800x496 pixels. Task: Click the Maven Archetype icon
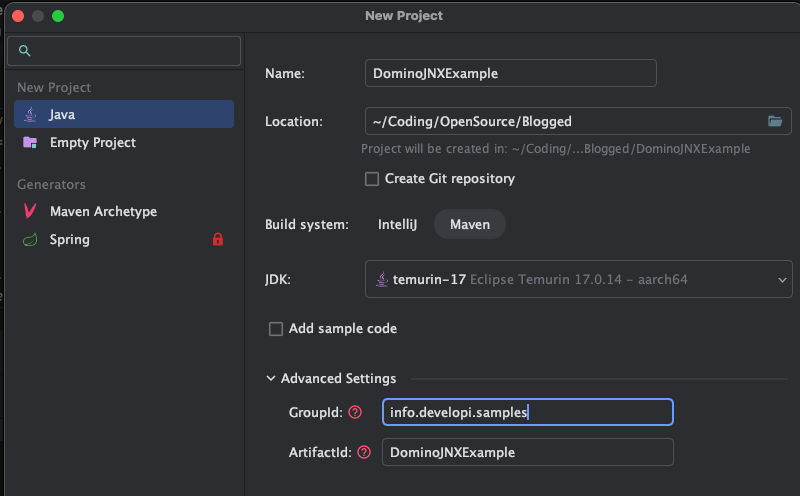tap(30, 211)
